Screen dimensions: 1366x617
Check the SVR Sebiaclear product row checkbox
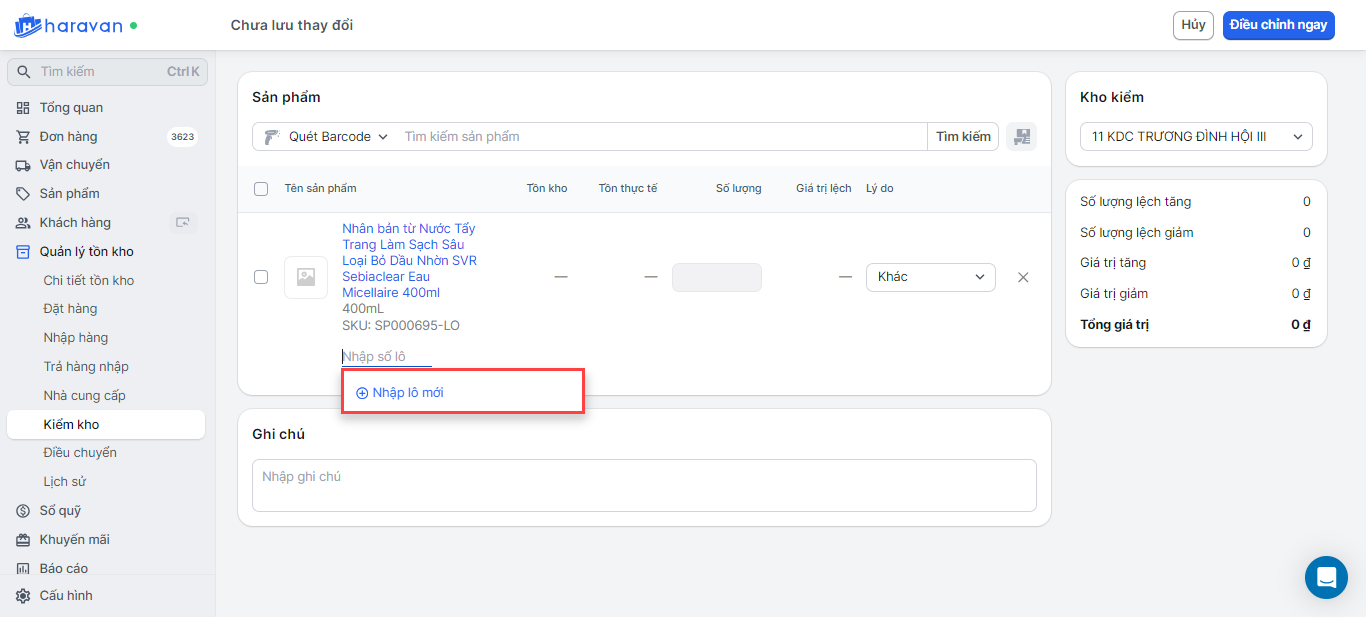point(261,277)
